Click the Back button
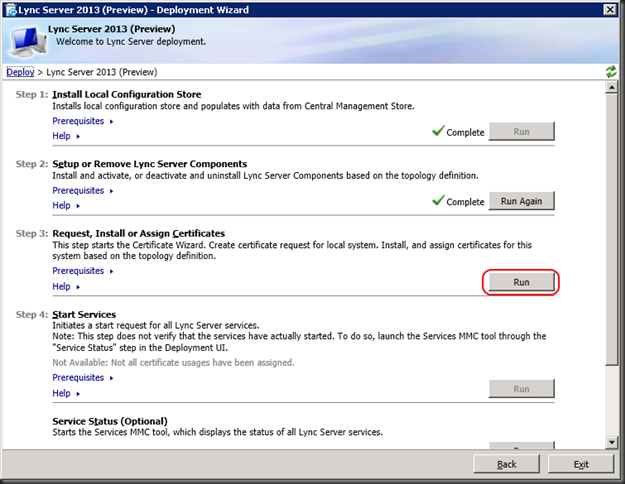 click(x=507, y=464)
